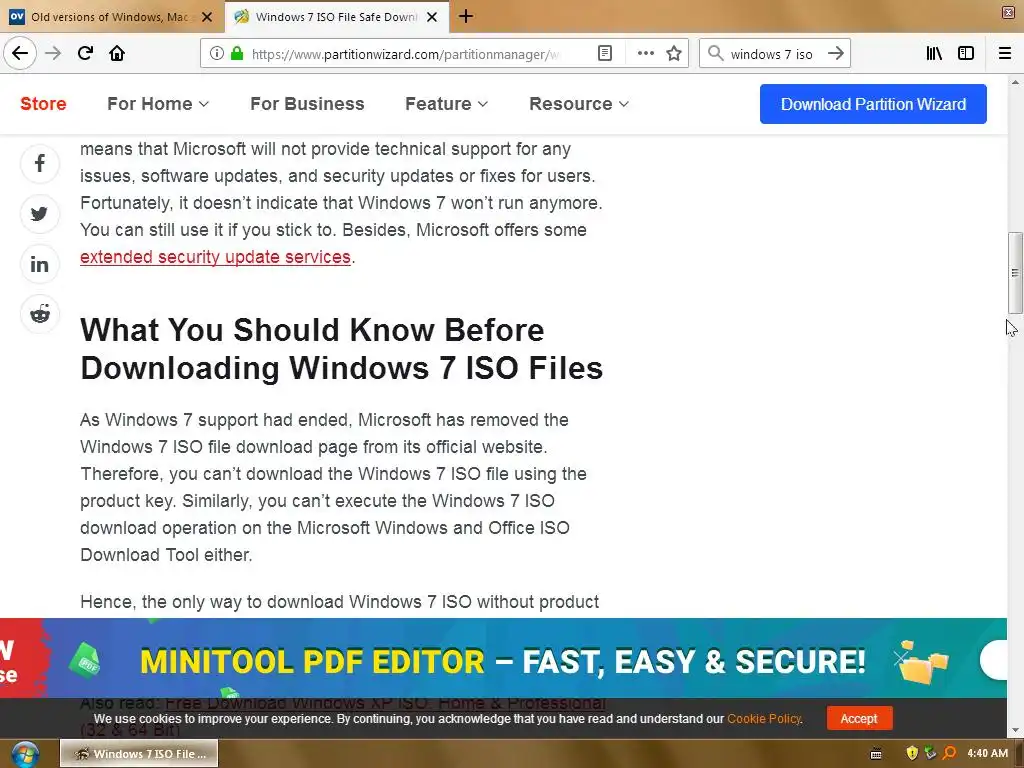Close the Windows 7 ISO File tab
1024x768 pixels.
432,17
